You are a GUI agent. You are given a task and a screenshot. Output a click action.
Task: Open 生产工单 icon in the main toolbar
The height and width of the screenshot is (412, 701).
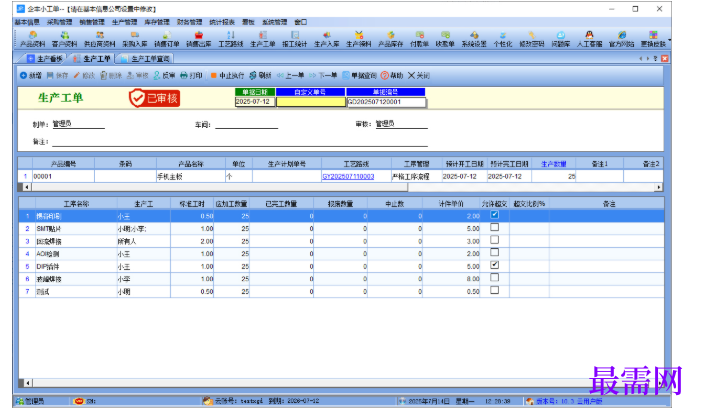[x=263, y=39]
